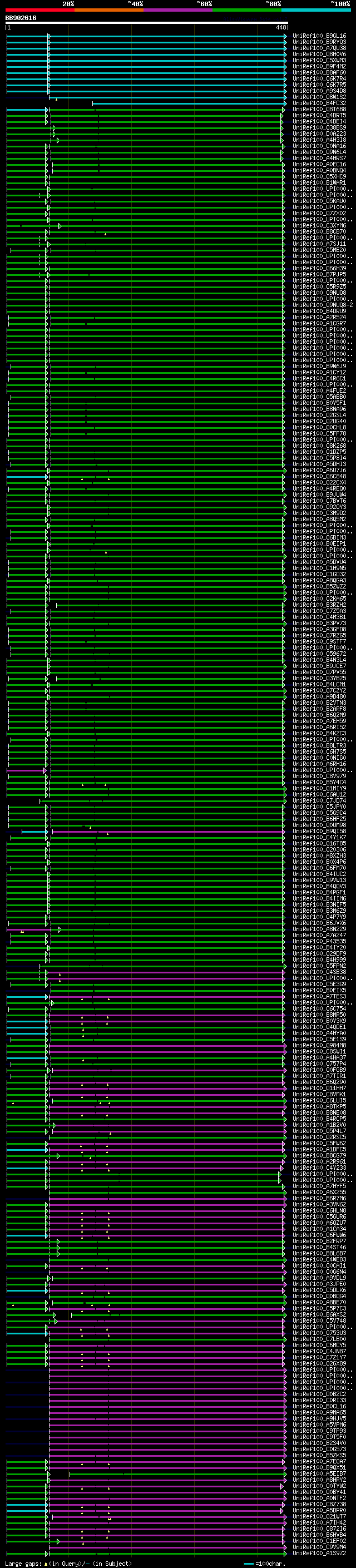Click the label UniRef100_B8CB70
The image size is (356, 1568).
pos(319,232)
